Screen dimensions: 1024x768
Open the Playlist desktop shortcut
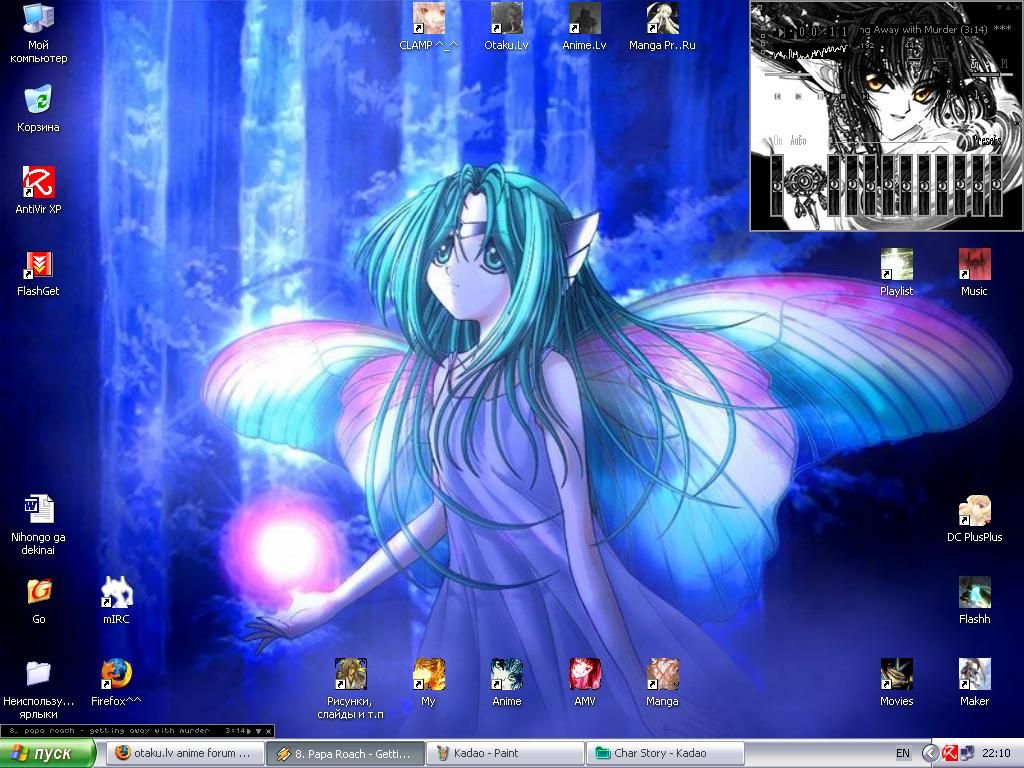coord(897,272)
